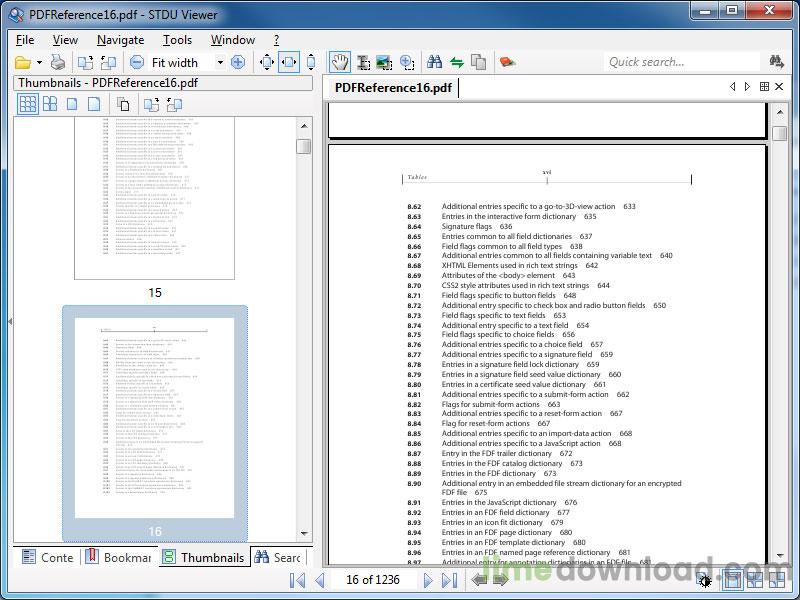This screenshot has width=800, height=600.
Task: Click the next page arrow
Action: pos(427,580)
